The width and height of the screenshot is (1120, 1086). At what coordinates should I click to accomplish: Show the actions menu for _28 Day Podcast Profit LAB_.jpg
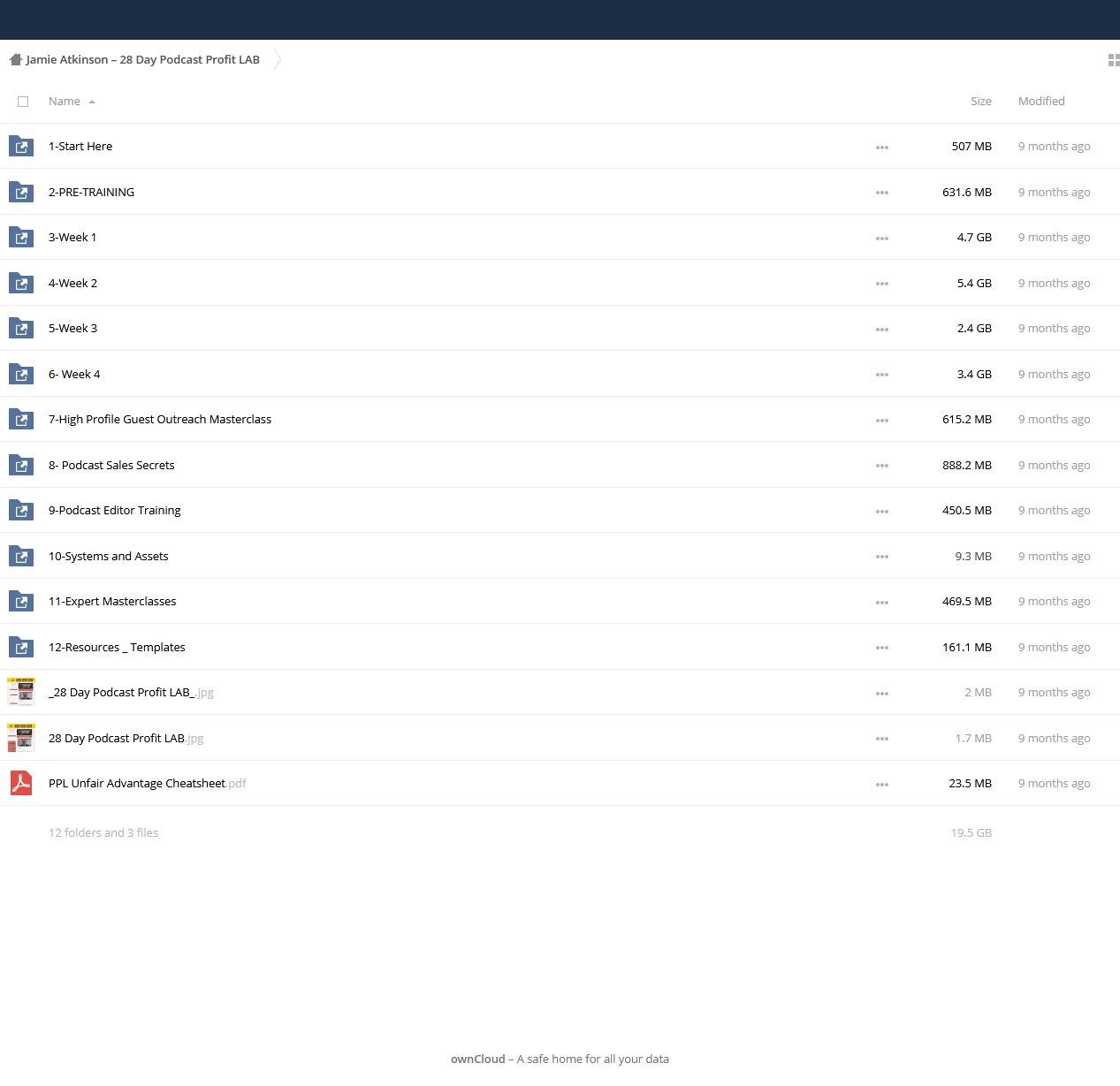click(882, 694)
